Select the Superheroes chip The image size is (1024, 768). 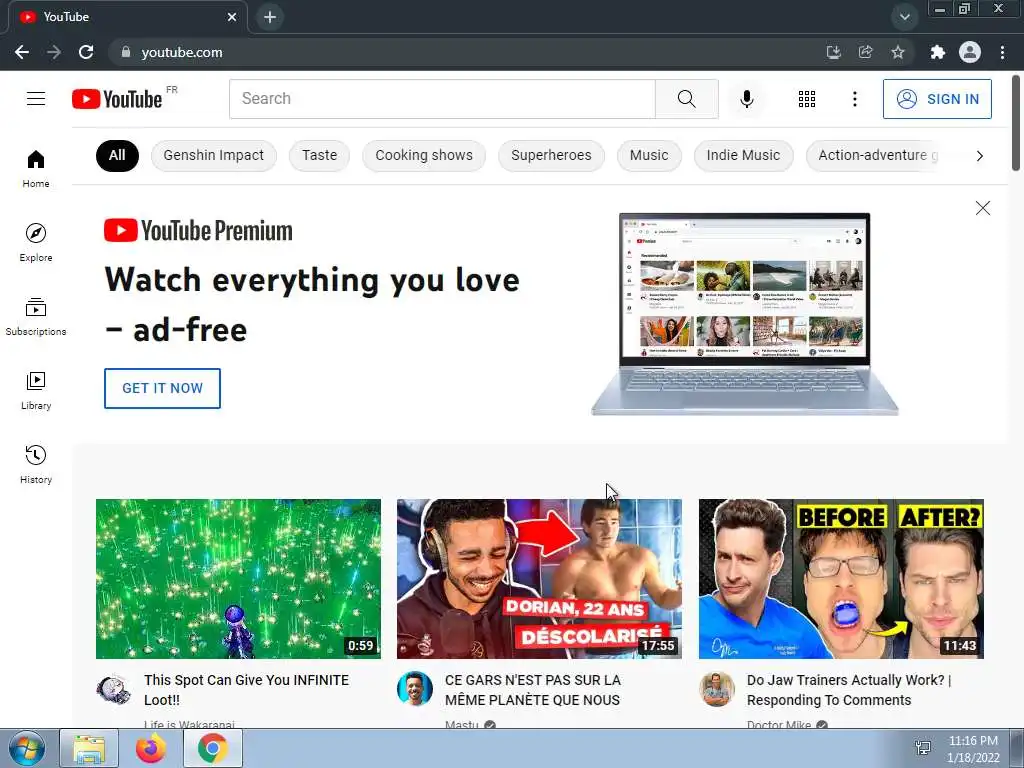click(x=551, y=155)
